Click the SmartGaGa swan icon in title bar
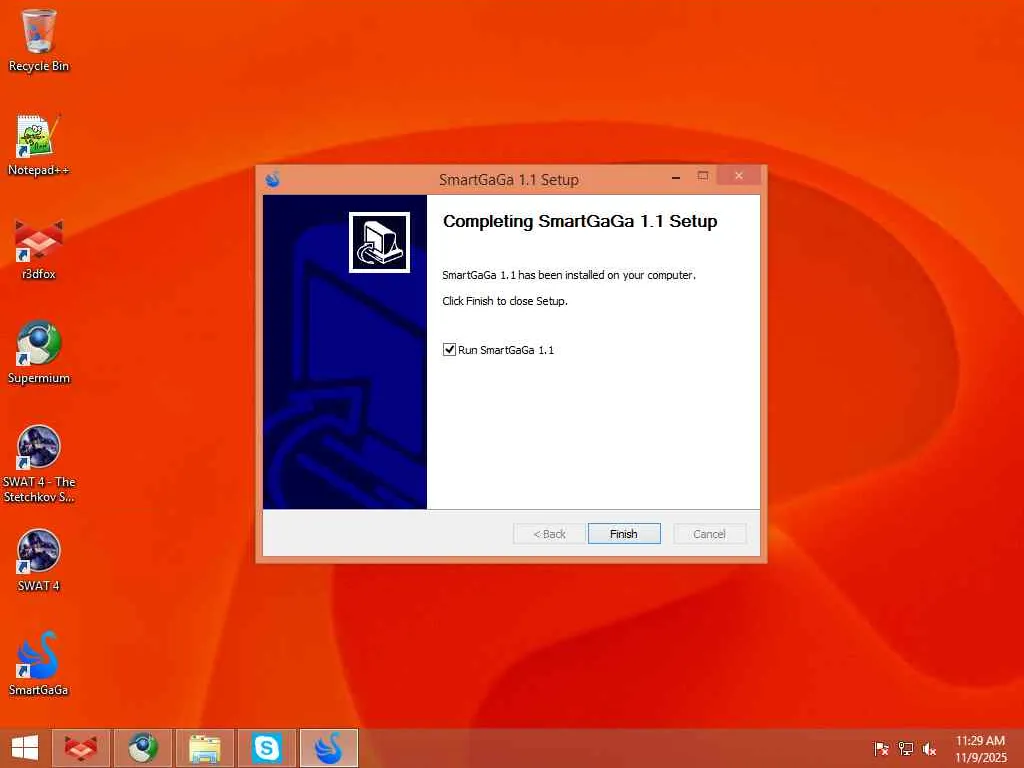 coord(273,179)
